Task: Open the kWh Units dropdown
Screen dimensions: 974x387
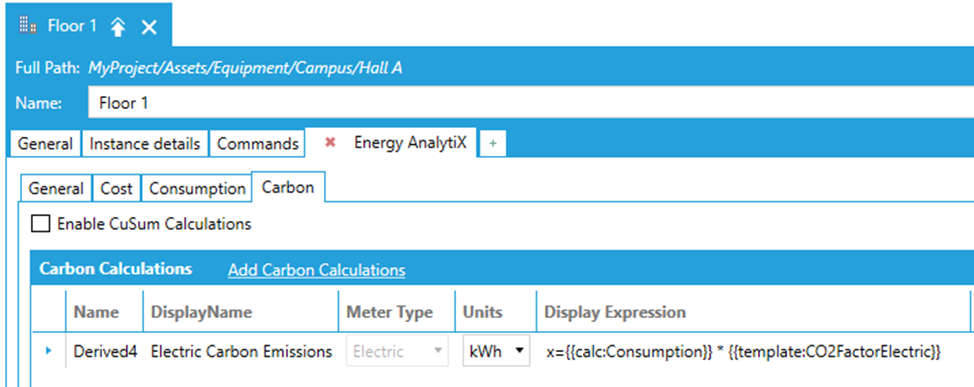Action: click(x=496, y=352)
